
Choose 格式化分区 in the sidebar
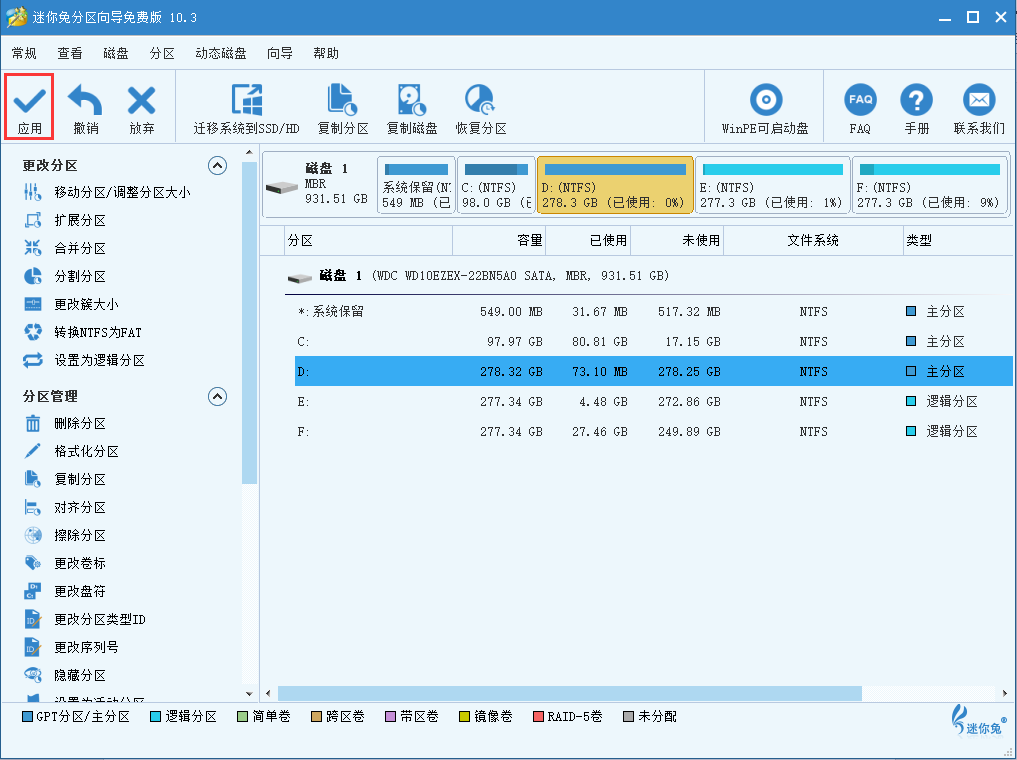71,451
